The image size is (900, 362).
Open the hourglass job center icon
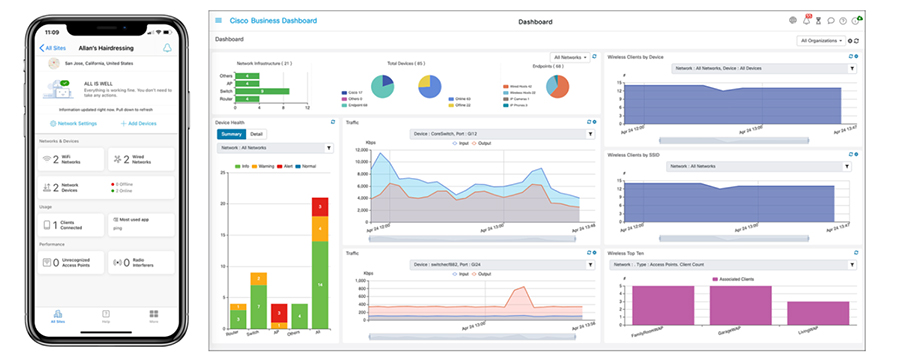[x=818, y=21]
